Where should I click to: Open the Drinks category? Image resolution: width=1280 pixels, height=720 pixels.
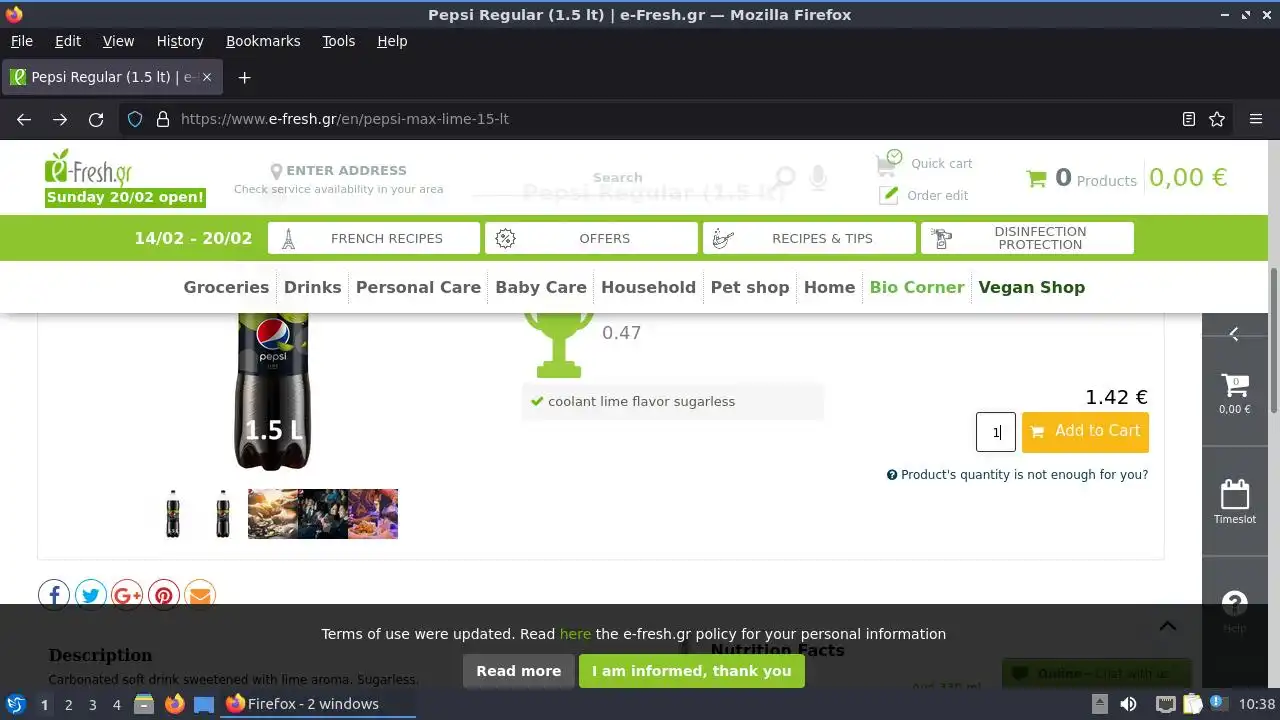313,287
